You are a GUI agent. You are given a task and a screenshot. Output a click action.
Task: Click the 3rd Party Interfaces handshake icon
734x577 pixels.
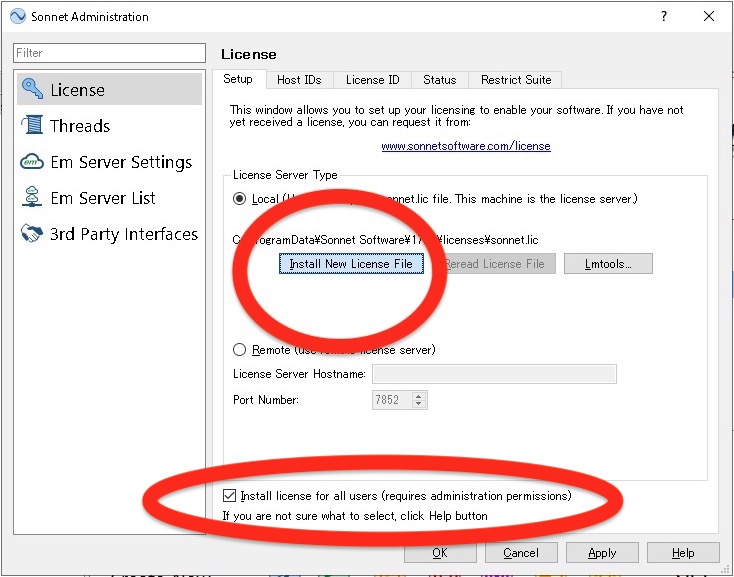pos(31,233)
